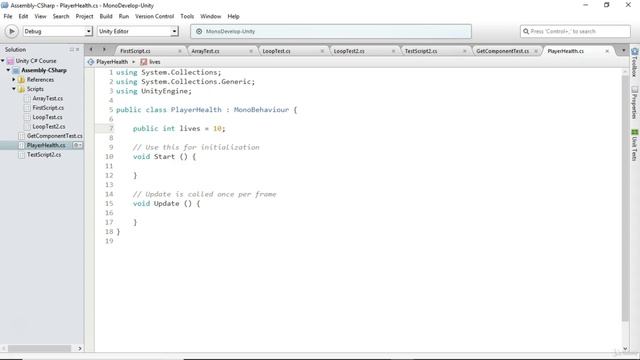Click the Update method name on line 15

(167, 204)
